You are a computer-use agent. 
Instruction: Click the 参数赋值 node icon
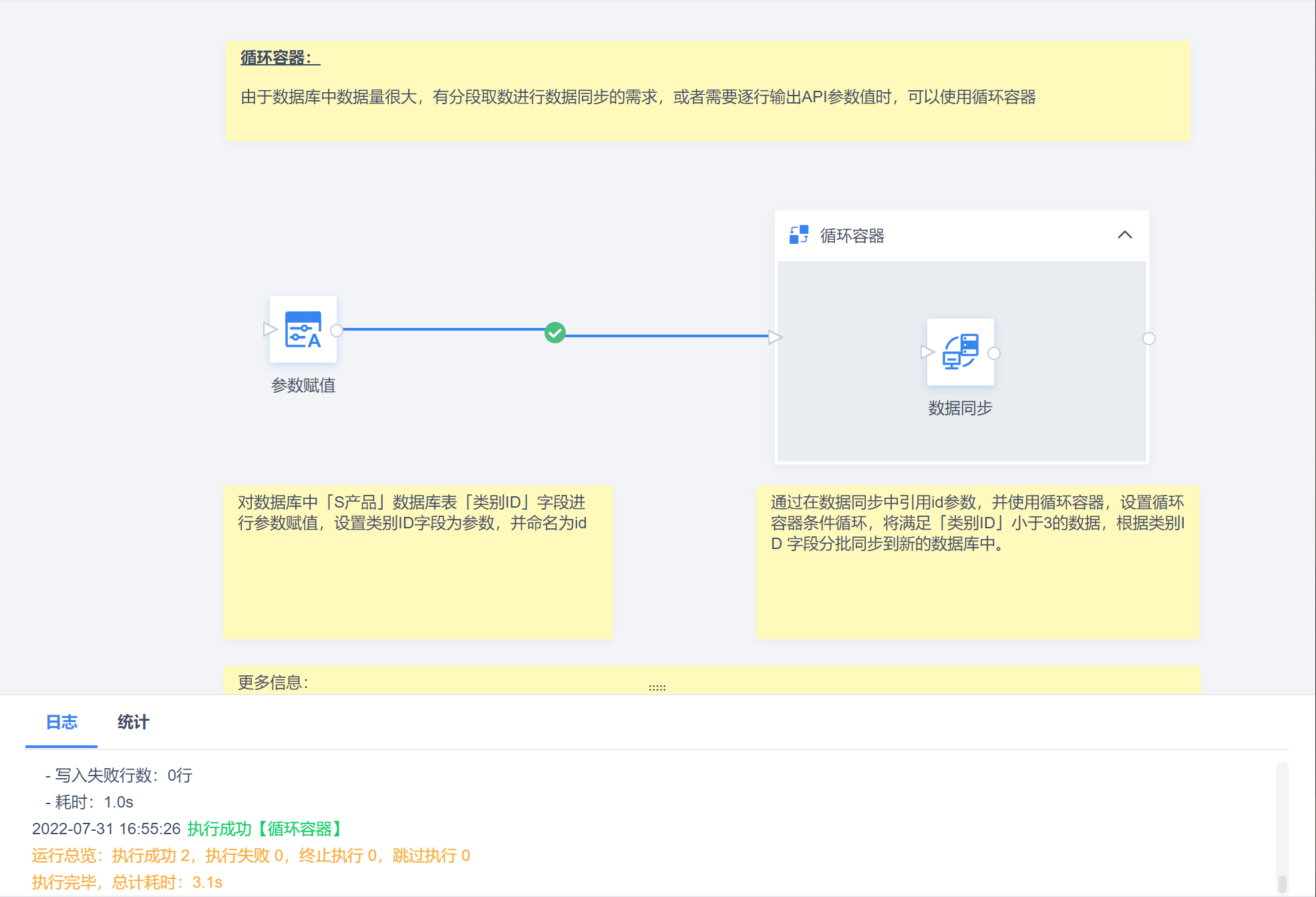click(x=303, y=329)
